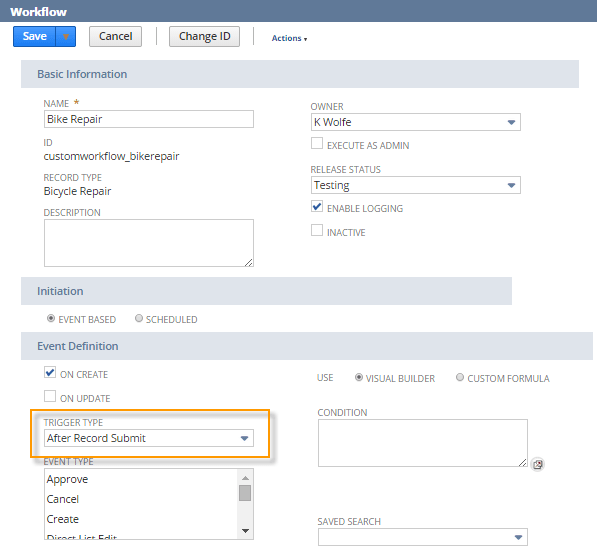Check the On Update checkbox
The width and height of the screenshot is (597, 549).
point(50,396)
